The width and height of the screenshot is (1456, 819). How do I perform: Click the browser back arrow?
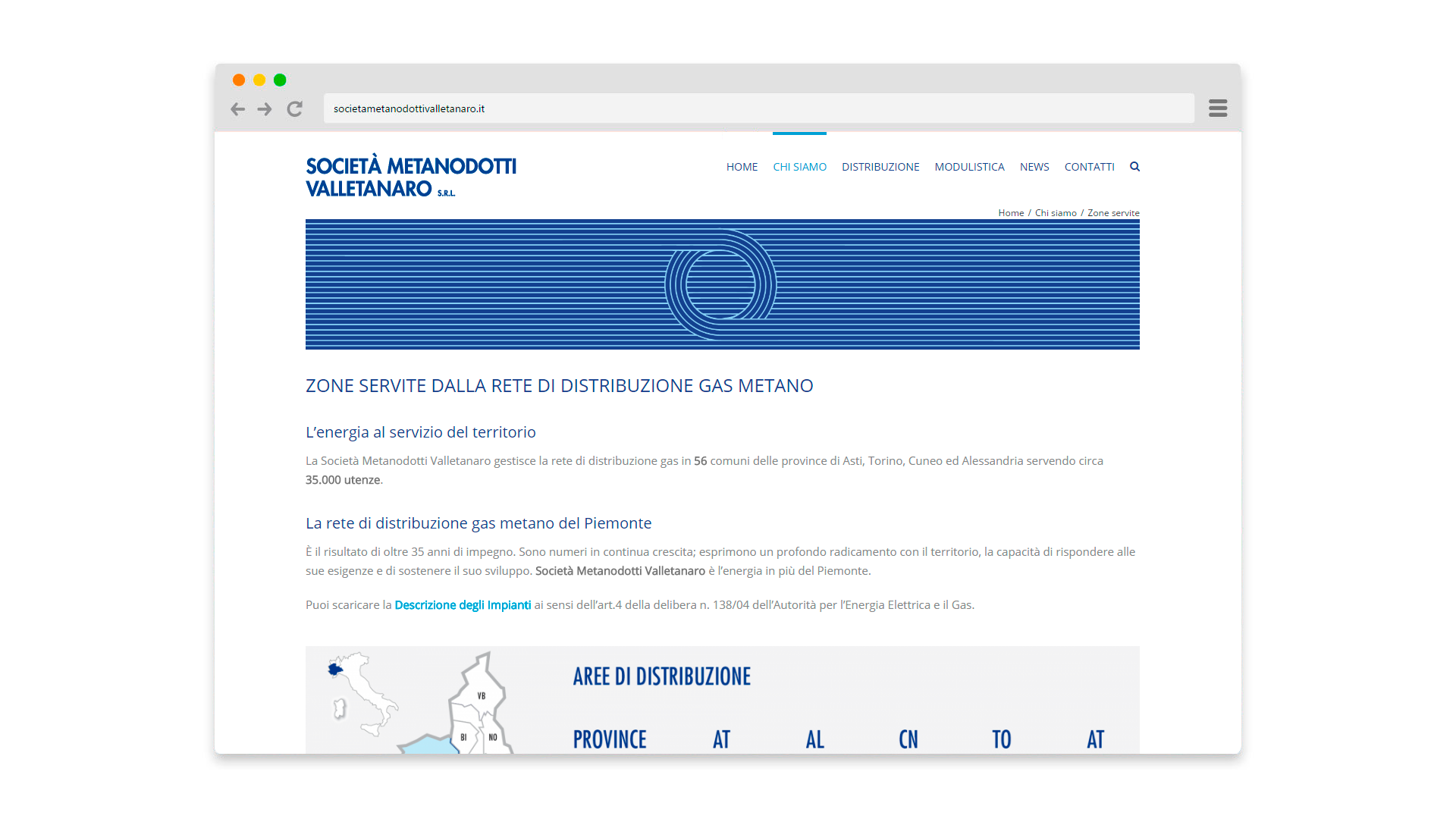pos(237,109)
